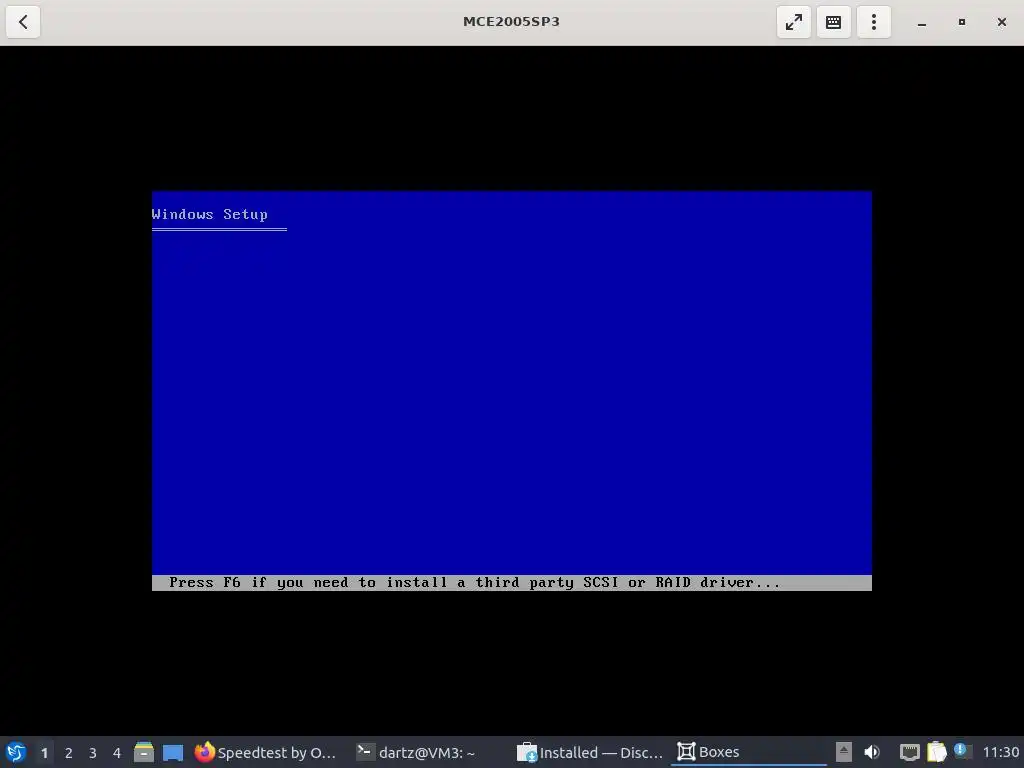Image resolution: width=1024 pixels, height=768 pixels.
Task: Switch to workspace 1
Action: [x=44, y=753]
